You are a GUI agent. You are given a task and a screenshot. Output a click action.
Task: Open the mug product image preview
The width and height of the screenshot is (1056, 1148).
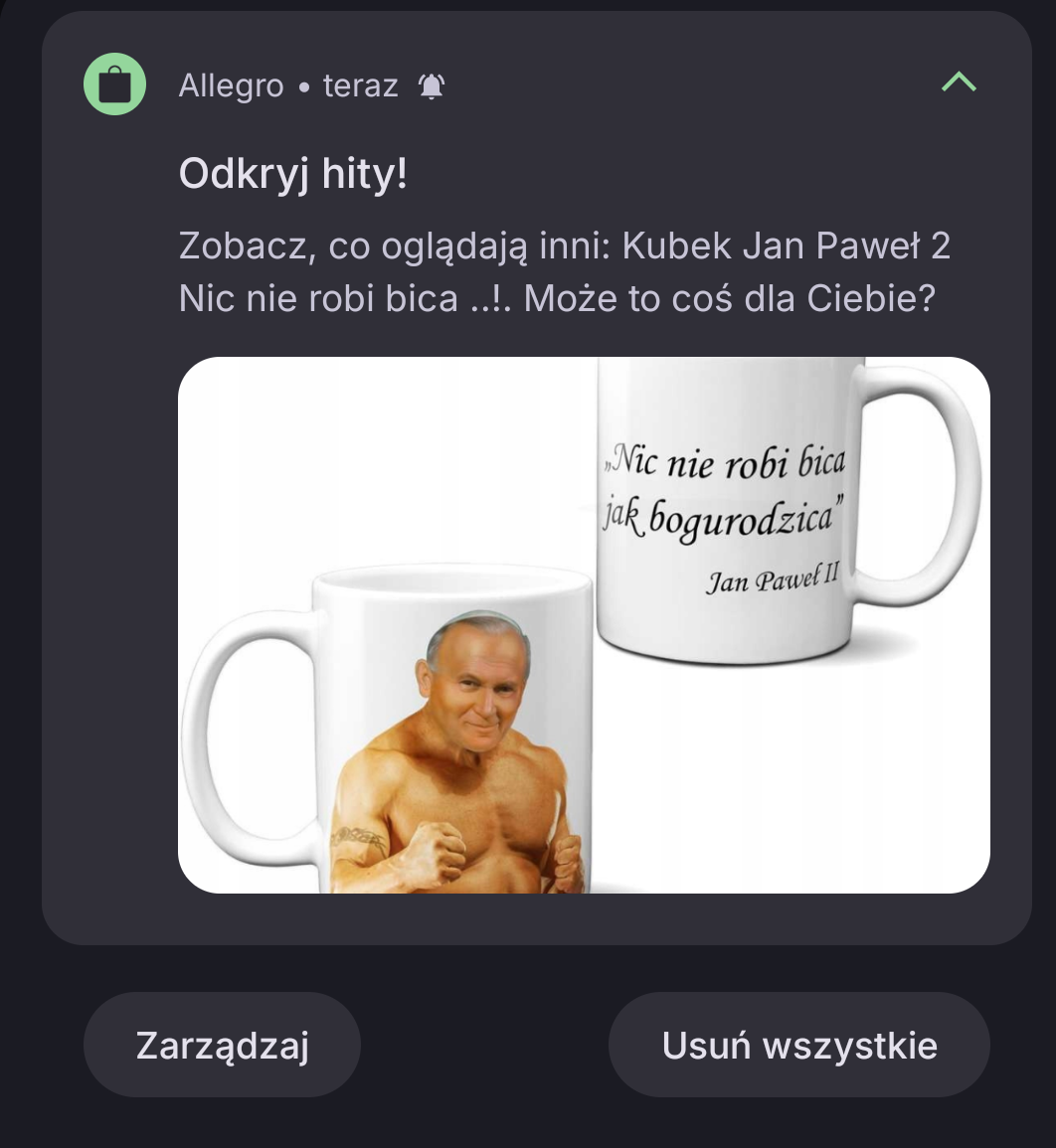point(584,624)
